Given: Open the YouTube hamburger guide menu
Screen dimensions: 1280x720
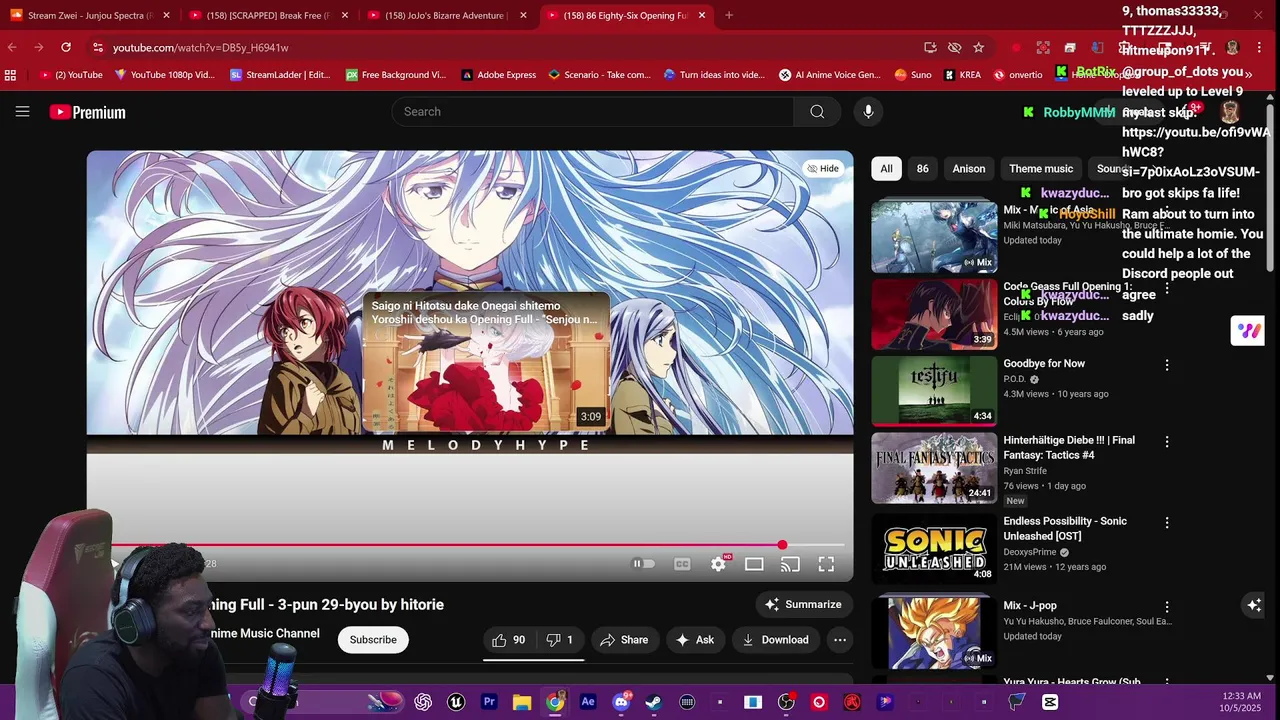Looking at the screenshot, I should pos(22,112).
